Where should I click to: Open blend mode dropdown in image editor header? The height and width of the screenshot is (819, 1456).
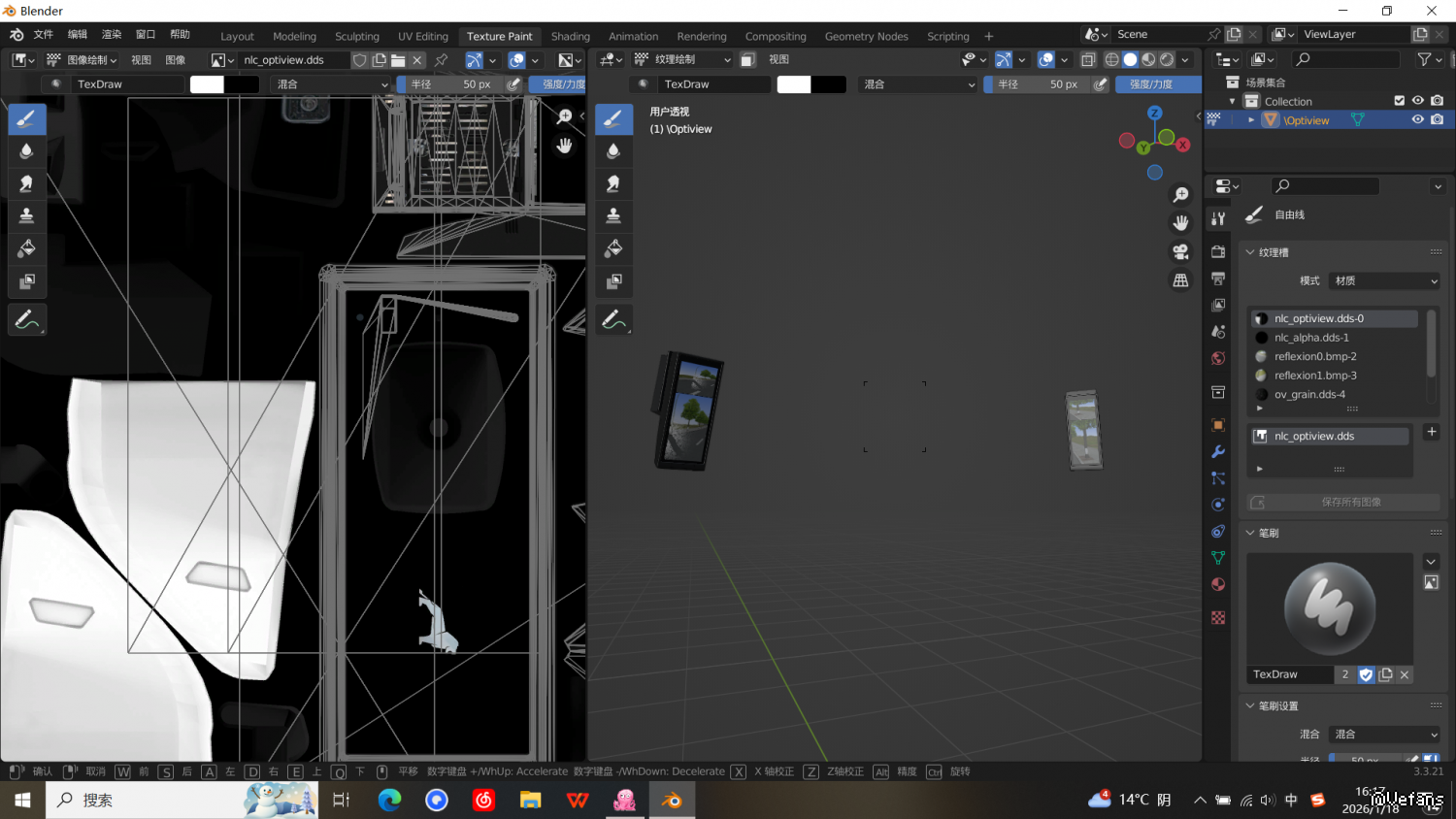[330, 84]
